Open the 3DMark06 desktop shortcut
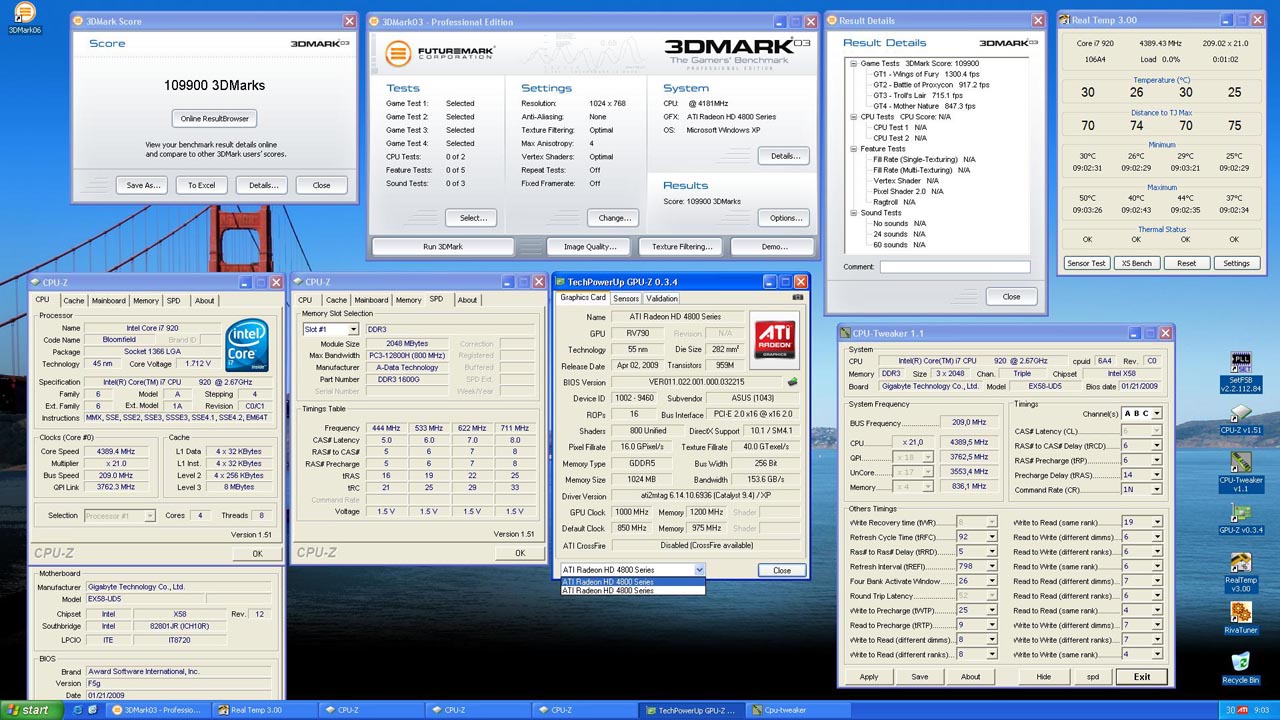Viewport: 1280px width, 720px height. pyautogui.click(x=24, y=17)
